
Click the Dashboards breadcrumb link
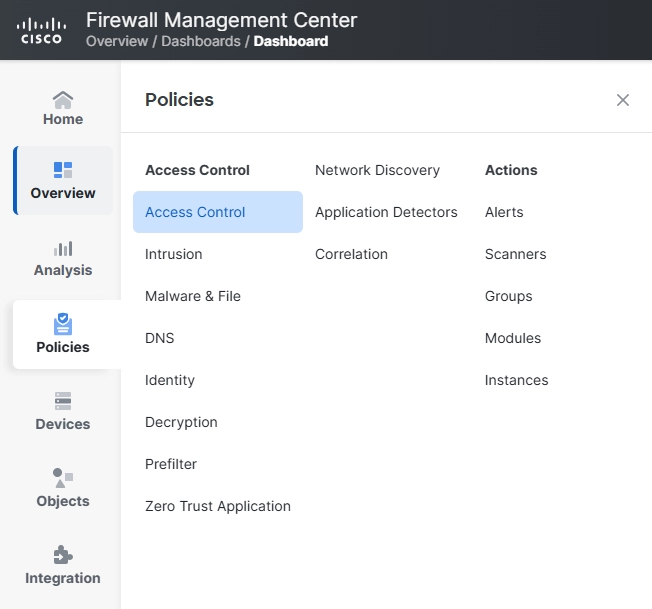[201, 41]
